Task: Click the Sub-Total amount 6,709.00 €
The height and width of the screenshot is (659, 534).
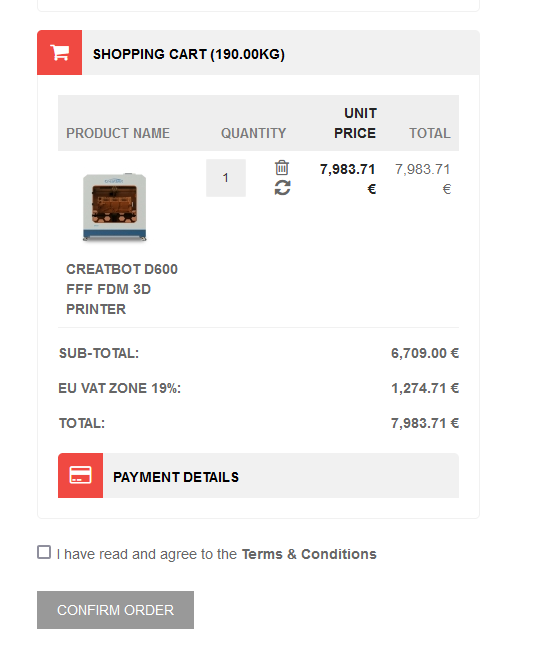Action: point(425,353)
